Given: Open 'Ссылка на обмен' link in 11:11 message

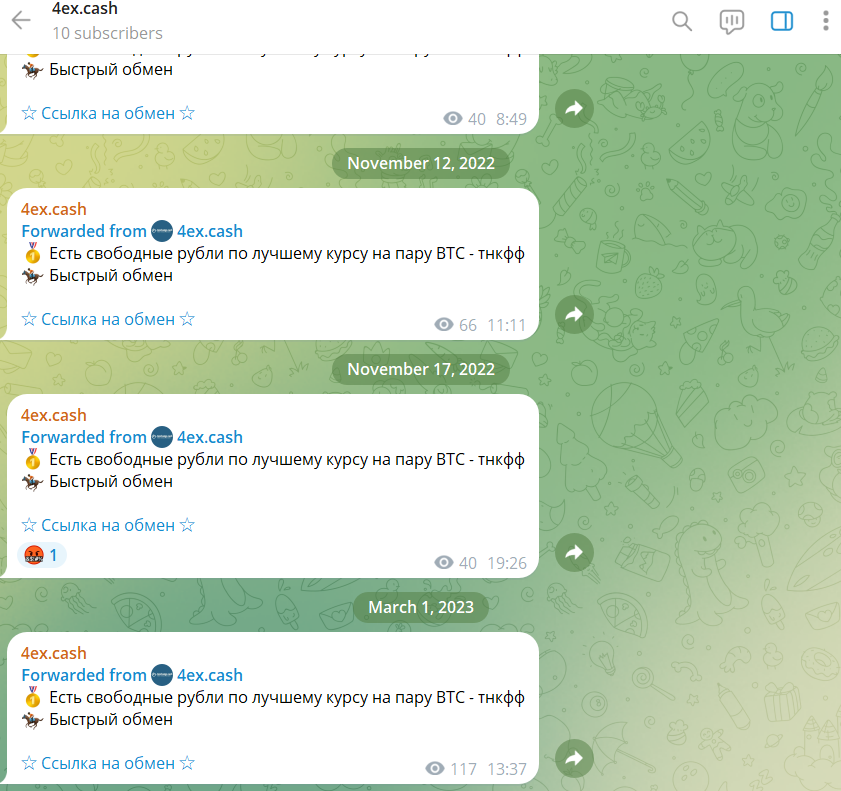Looking at the screenshot, I should pos(108,319).
